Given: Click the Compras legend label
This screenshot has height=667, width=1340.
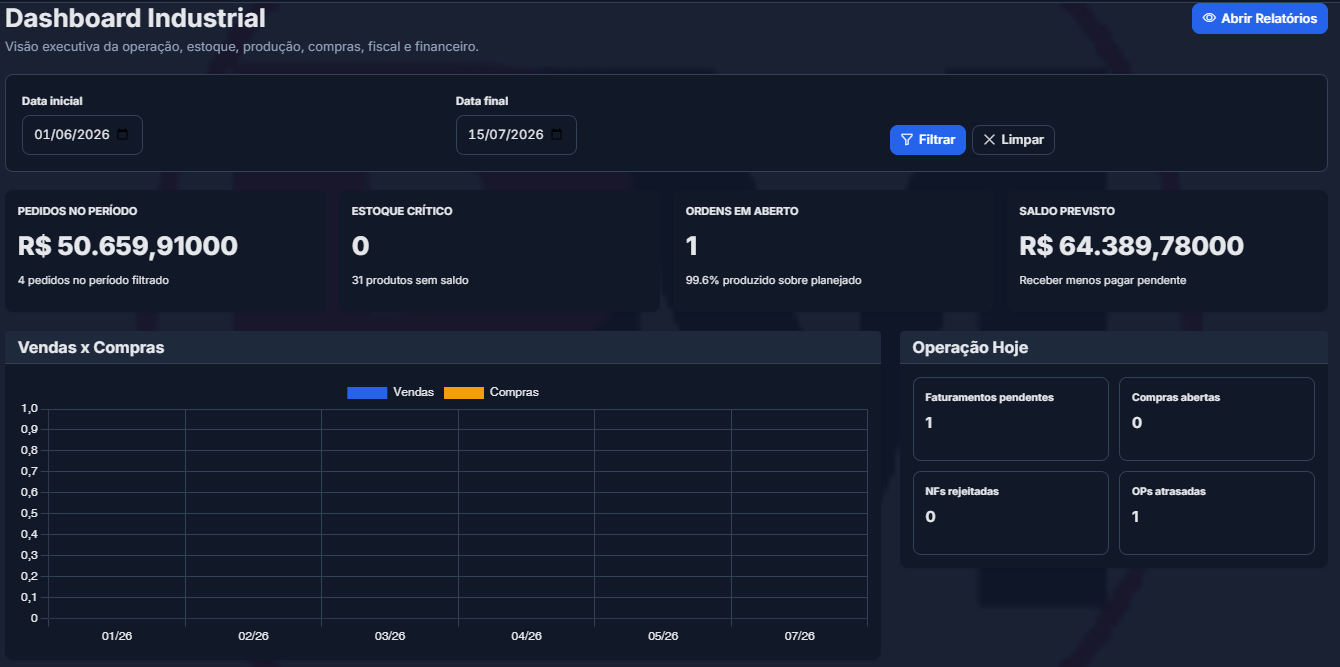Looking at the screenshot, I should coord(514,392).
